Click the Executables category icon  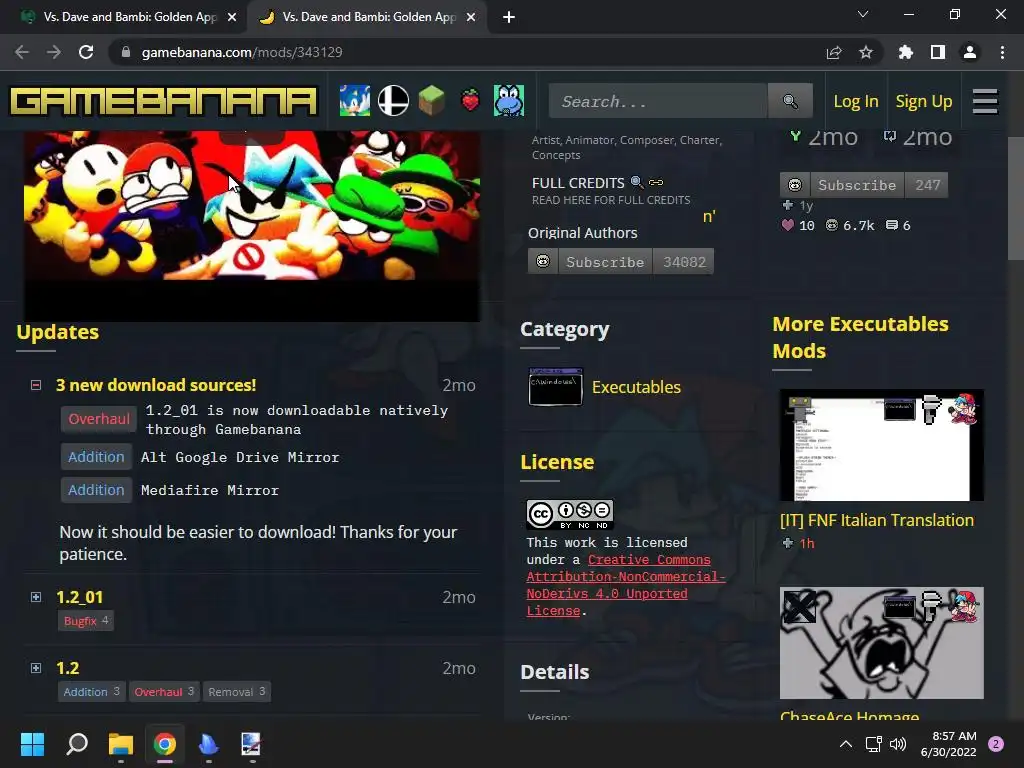[555, 387]
